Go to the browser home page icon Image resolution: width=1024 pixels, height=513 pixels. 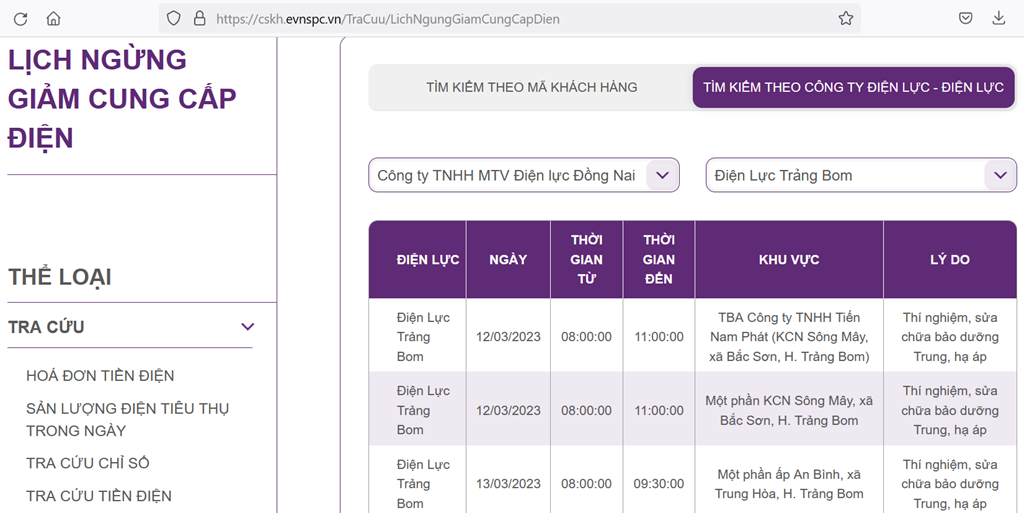(x=54, y=18)
